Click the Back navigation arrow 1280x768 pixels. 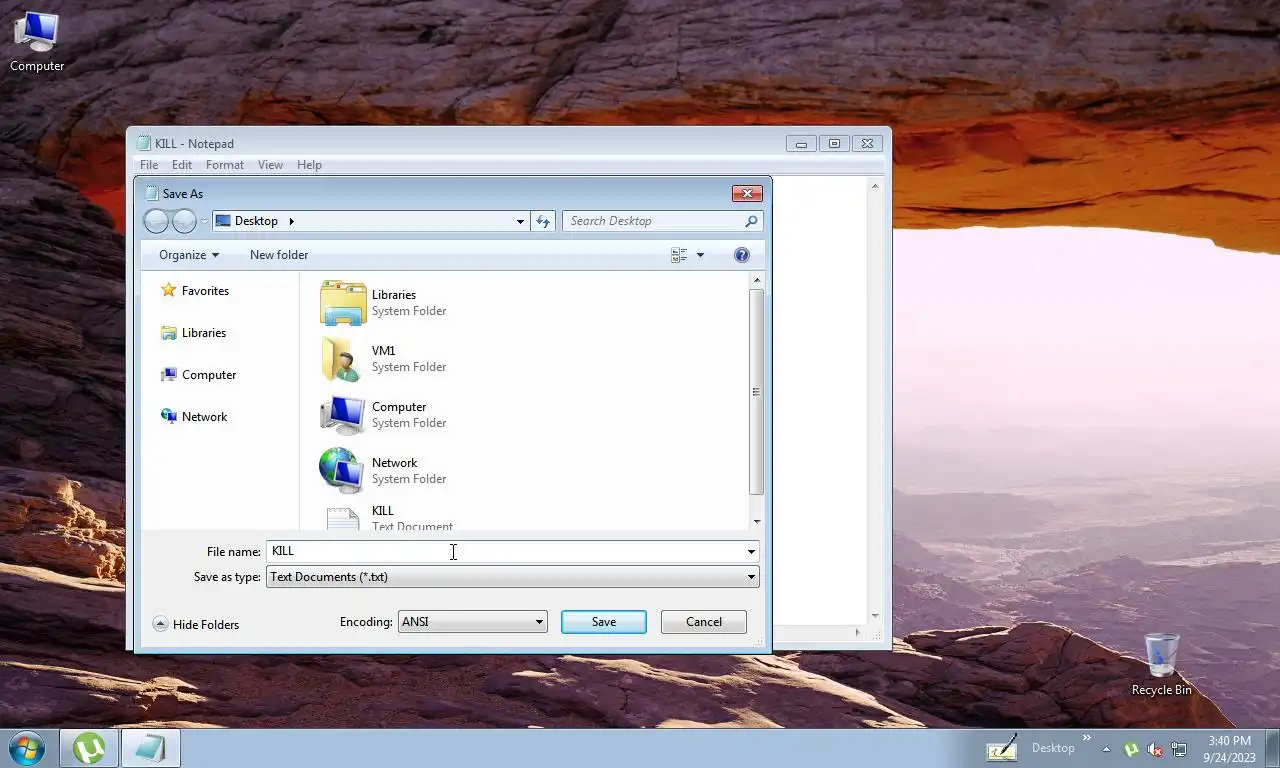pos(157,221)
